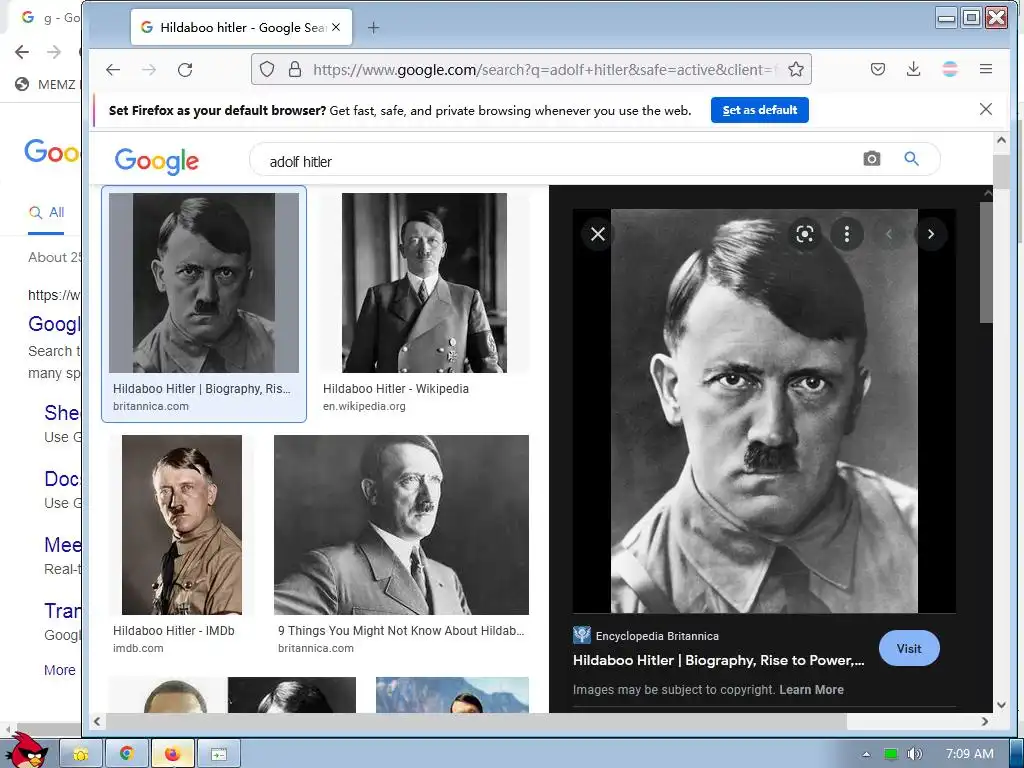Open Google Lens on preview image
The image size is (1024, 768).
[805, 234]
